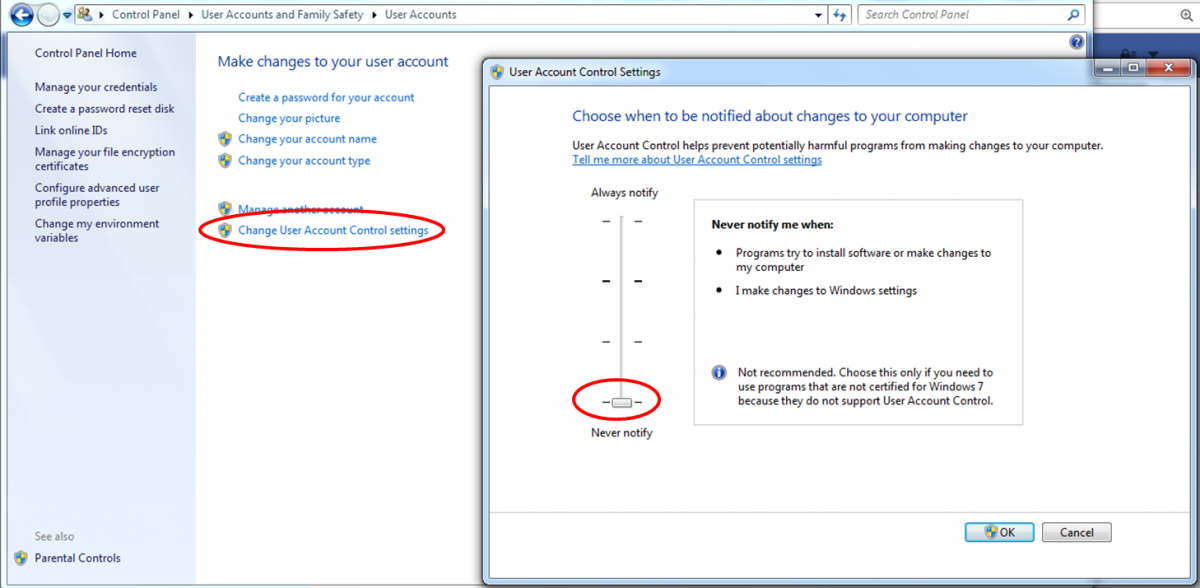Click the shield icon beside Parental Controls
This screenshot has height=588, width=1200.
click(21, 558)
